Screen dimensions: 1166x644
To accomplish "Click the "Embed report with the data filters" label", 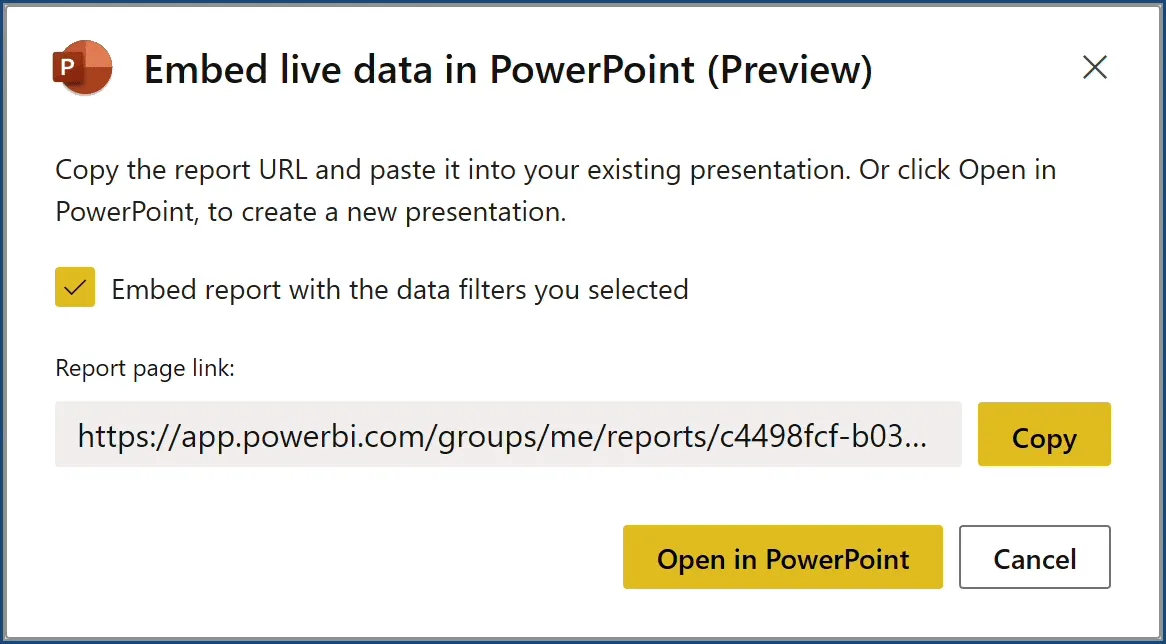I will (399, 290).
